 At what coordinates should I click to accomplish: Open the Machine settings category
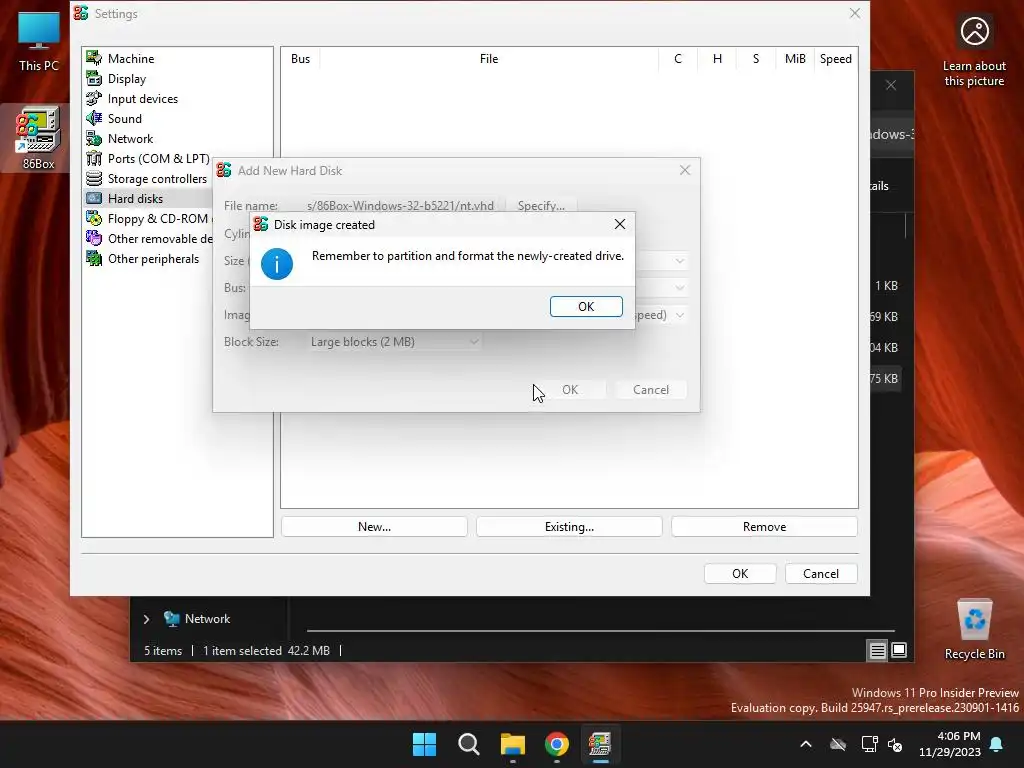131,58
